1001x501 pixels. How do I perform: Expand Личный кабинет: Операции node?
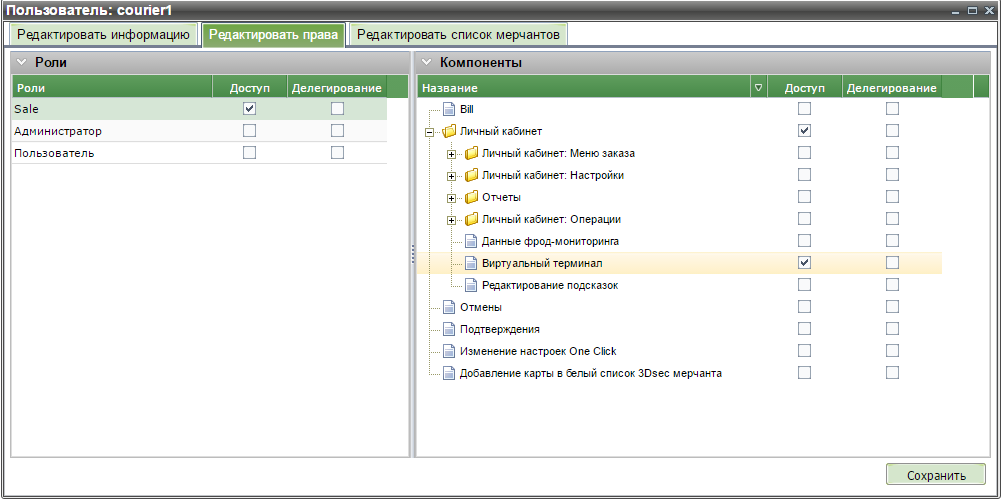452,220
